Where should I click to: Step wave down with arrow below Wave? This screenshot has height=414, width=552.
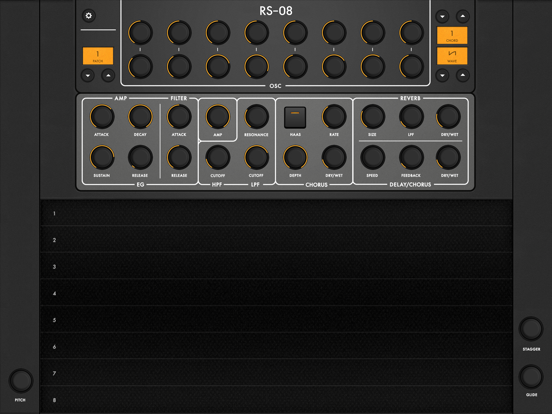tap(442, 75)
